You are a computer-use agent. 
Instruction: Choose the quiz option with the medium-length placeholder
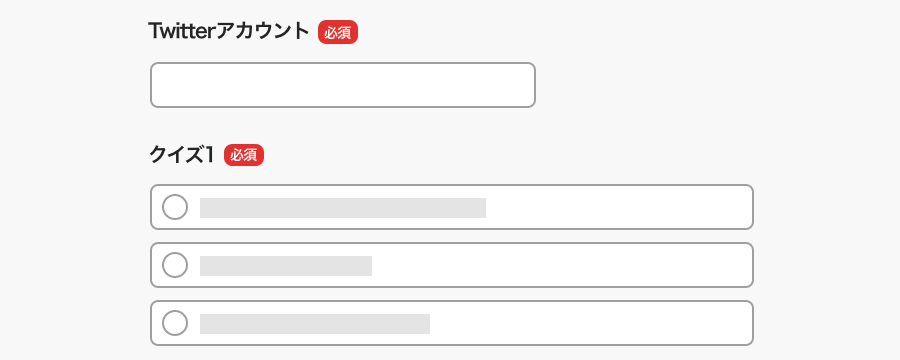point(452,323)
